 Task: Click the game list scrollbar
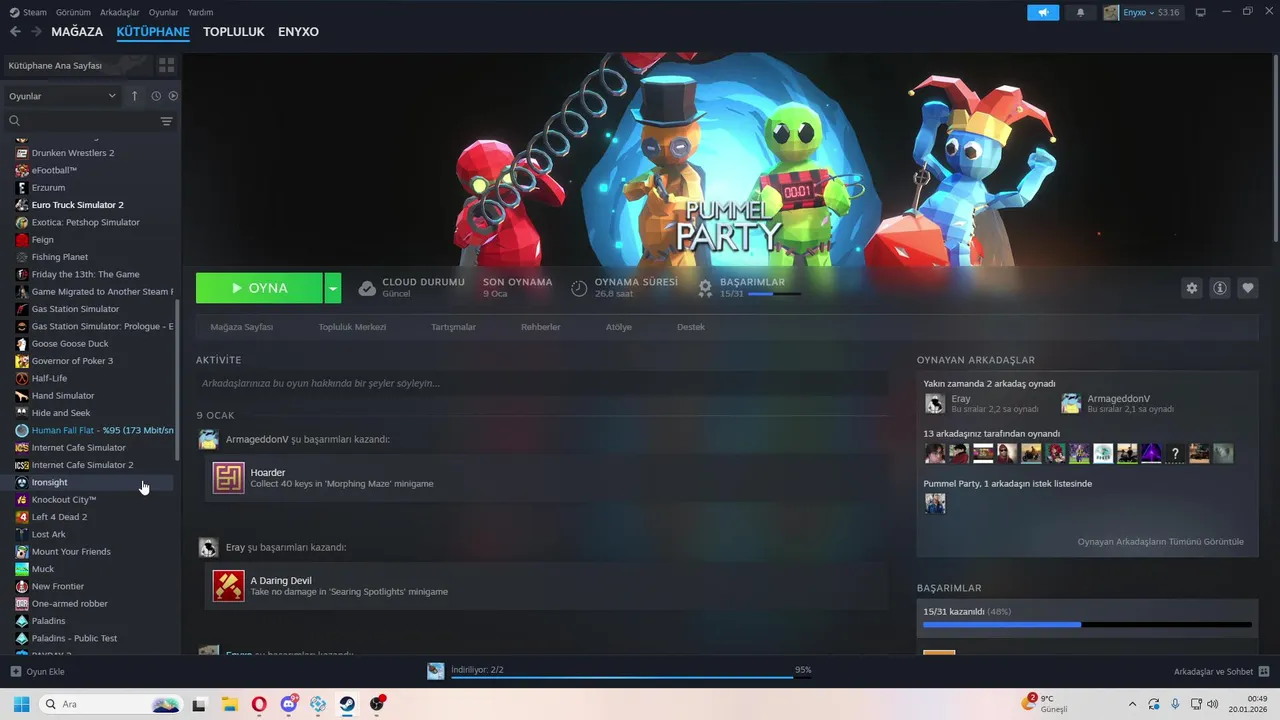point(177,380)
